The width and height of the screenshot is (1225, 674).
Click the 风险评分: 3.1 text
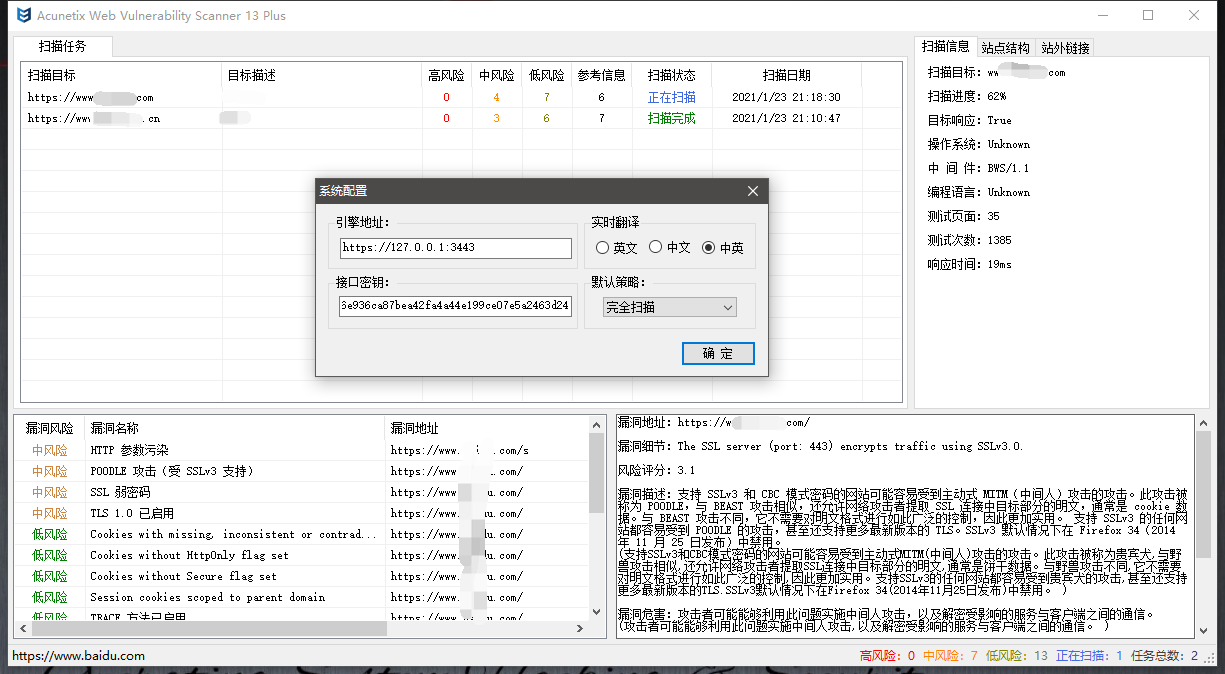tap(657, 470)
